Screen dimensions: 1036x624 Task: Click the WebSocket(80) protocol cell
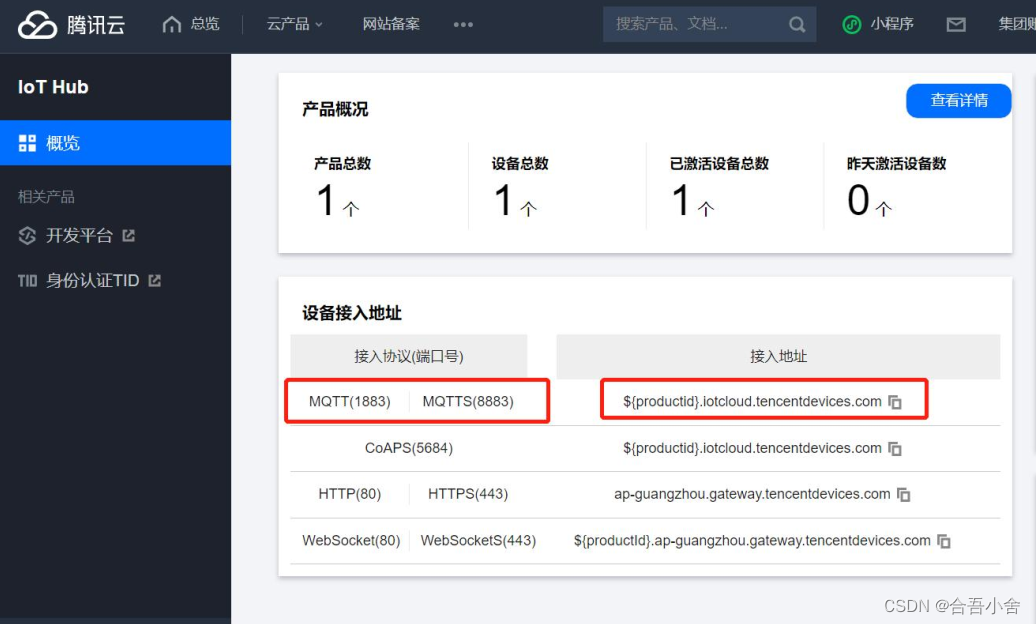(351, 540)
